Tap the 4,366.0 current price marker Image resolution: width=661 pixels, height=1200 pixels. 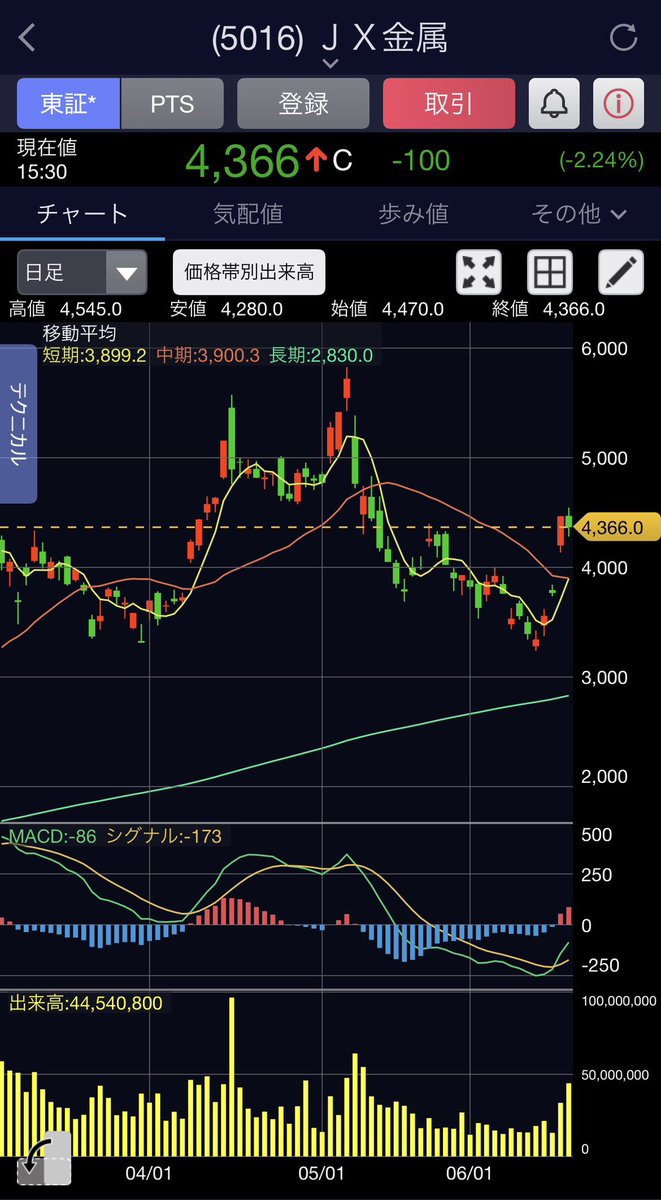[x=618, y=527]
